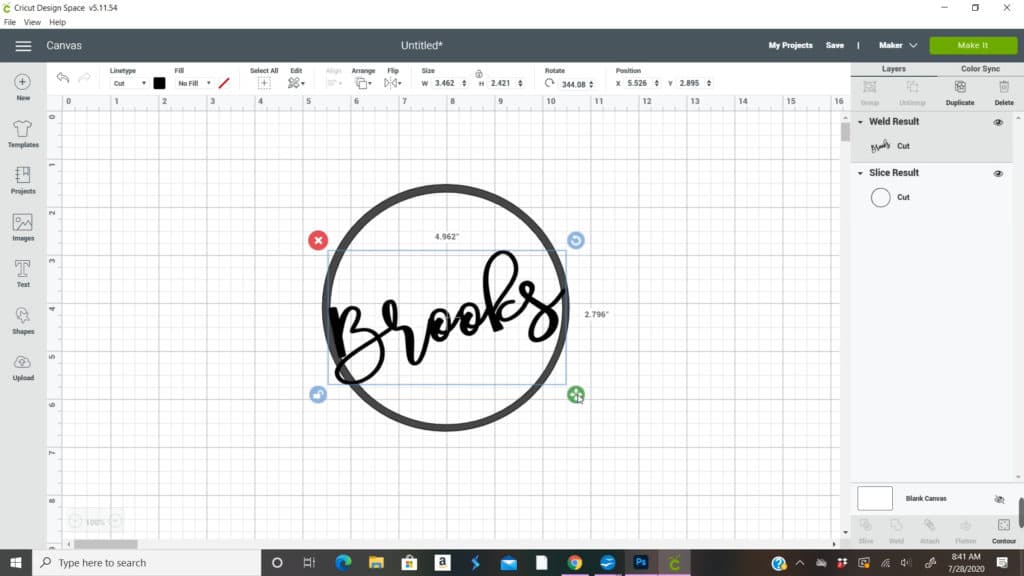Open the Shapes tool

pos(23,321)
